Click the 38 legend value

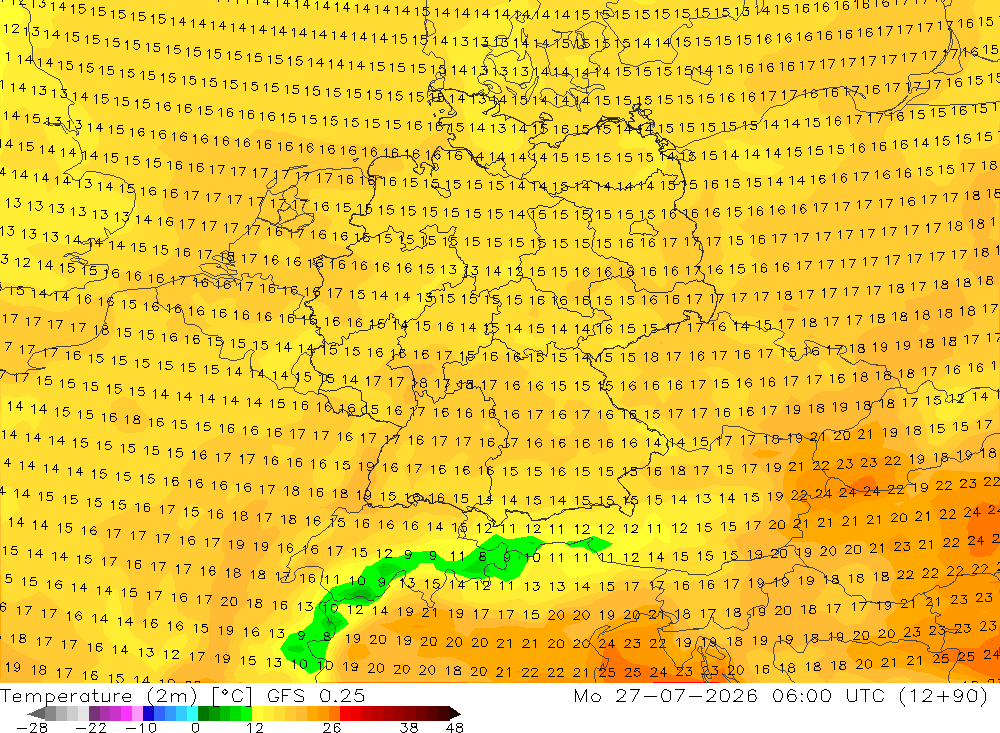(409, 727)
